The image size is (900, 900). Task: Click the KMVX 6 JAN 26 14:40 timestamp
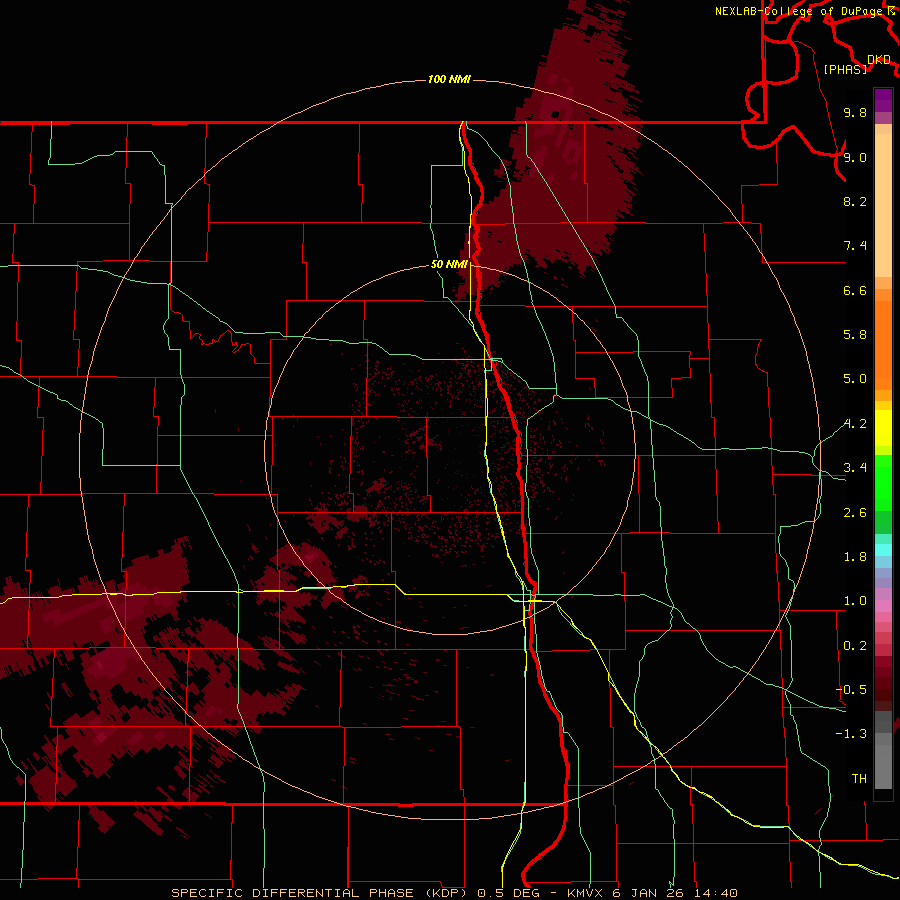point(651,893)
